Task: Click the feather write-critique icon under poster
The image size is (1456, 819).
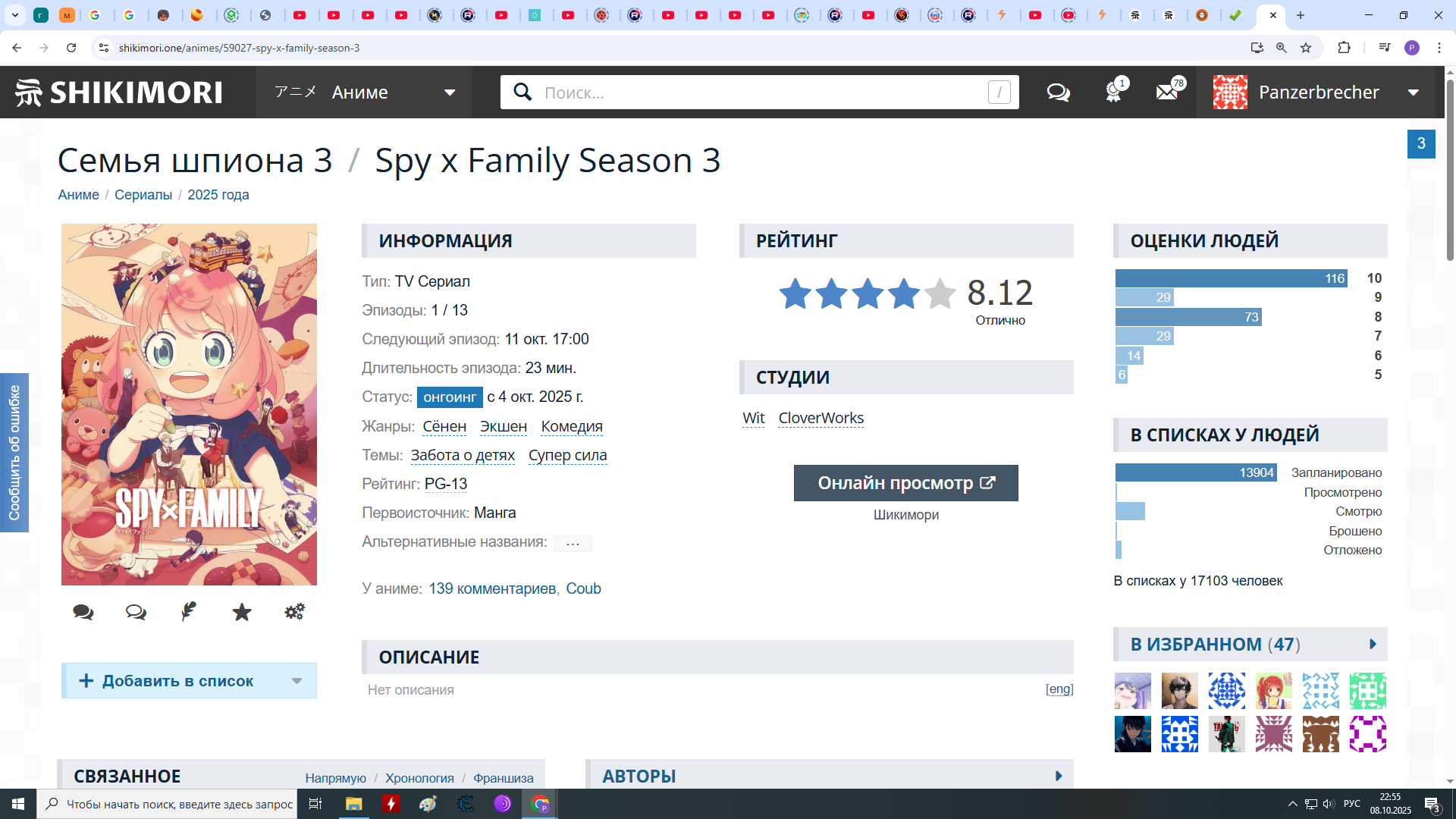Action: tap(189, 612)
